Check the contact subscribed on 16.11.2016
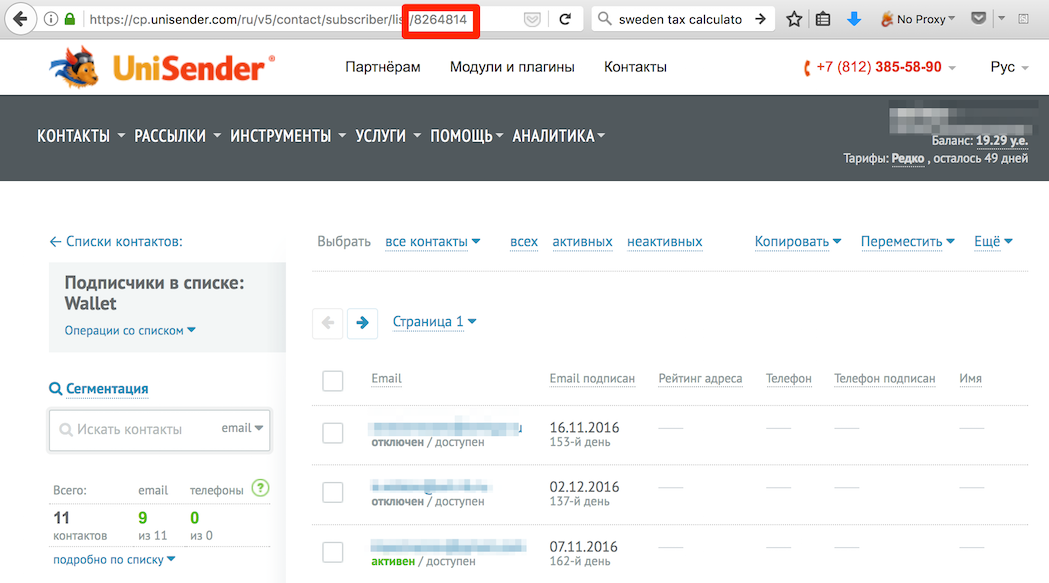 pos(333,433)
